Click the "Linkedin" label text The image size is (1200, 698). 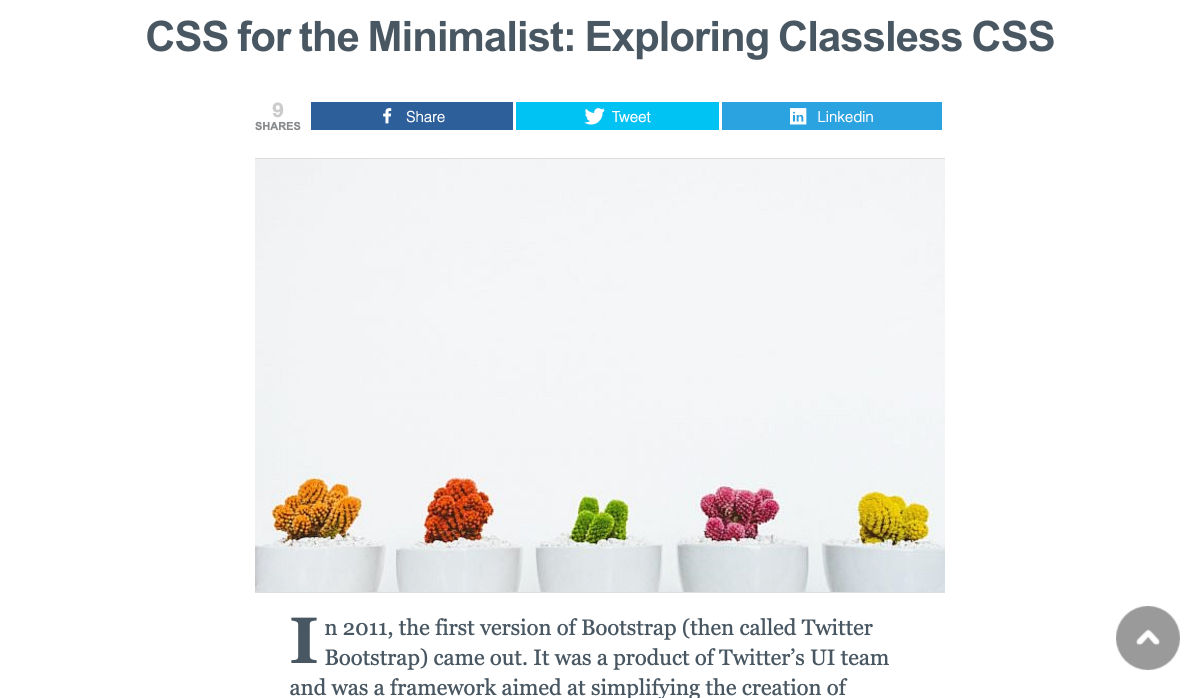(845, 117)
